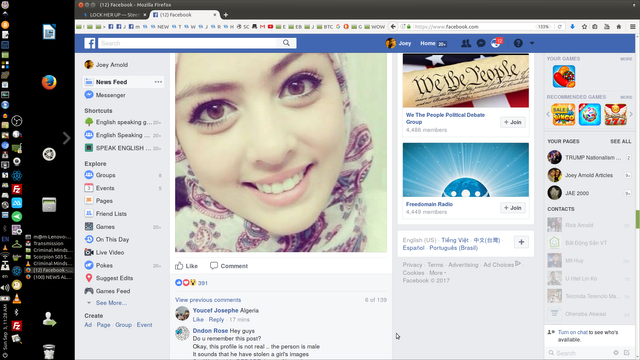The width and height of the screenshot is (640, 360).
Task: Open Joey Arnold profile in sidebar
Action: pyautogui.click(x=111, y=65)
